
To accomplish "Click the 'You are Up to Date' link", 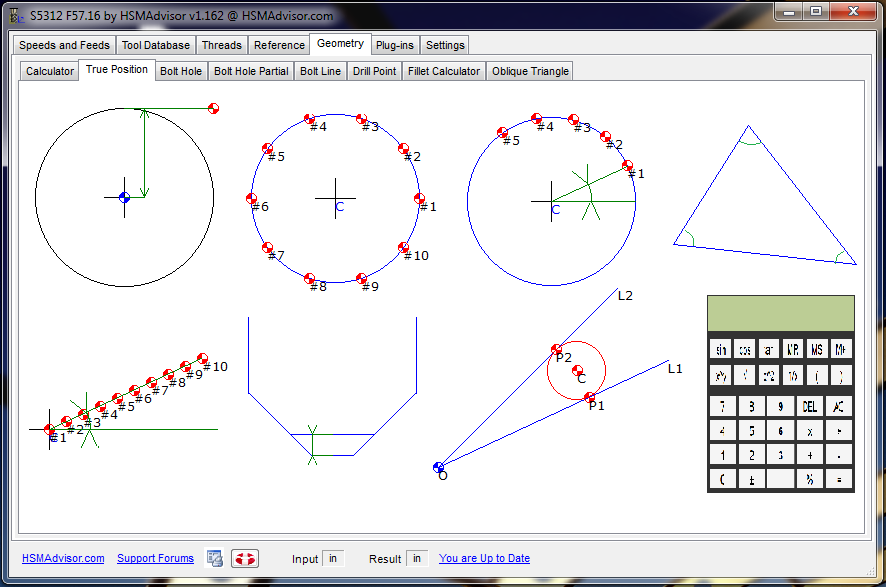I will pos(484,558).
